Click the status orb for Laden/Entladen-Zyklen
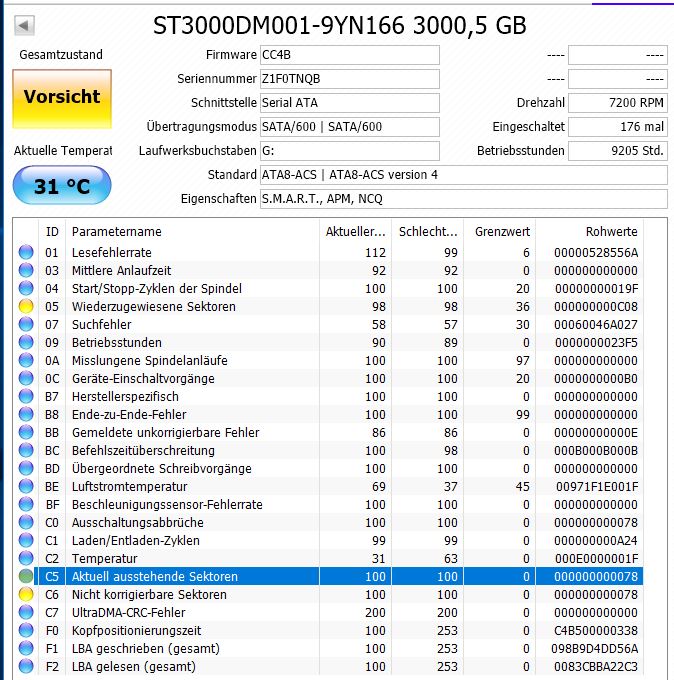The height and width of the screenshot is (680, 674). (x=26, y=540)
